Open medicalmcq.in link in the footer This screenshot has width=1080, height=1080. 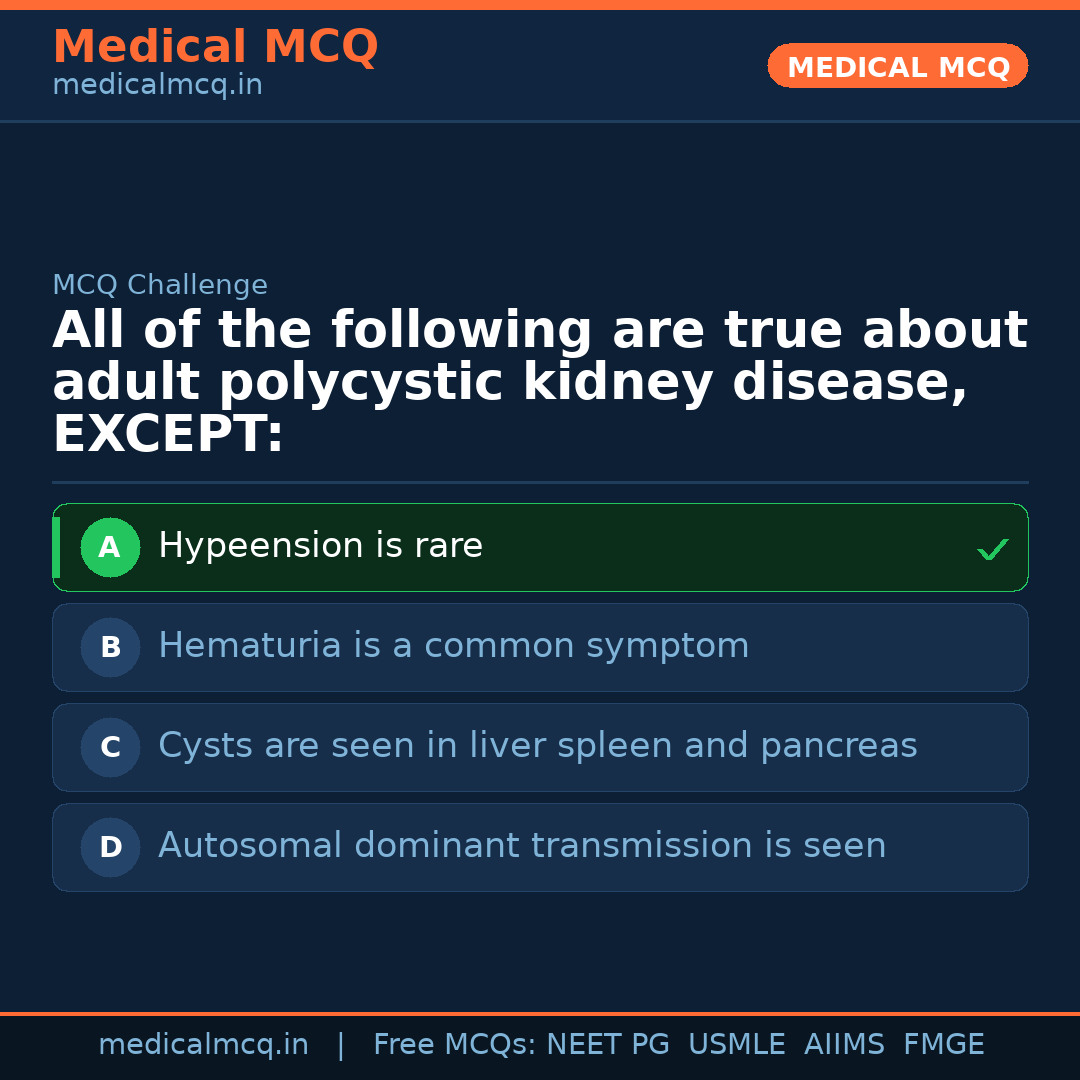click(x=203, y=1045)
